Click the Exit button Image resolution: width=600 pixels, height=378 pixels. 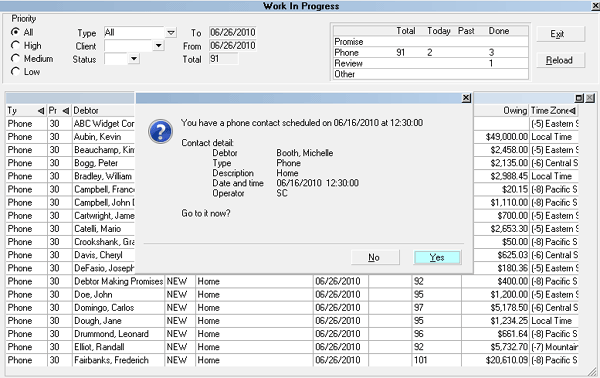(560, 34)
